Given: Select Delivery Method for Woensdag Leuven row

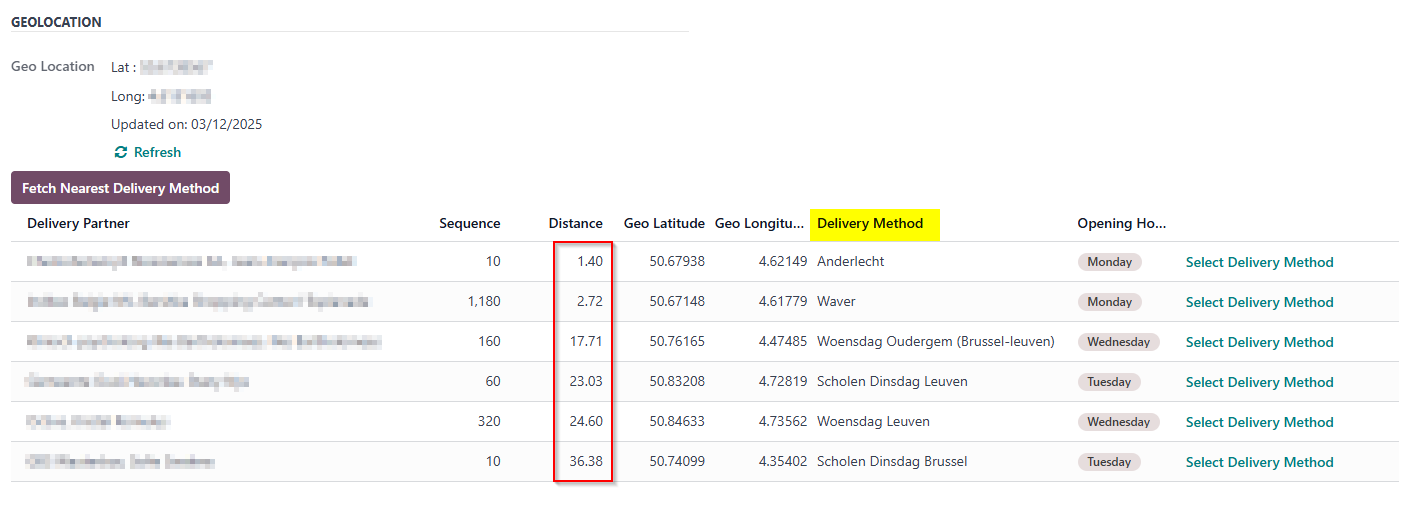Looking at the screenshot, I should (x=1259, y=422).
